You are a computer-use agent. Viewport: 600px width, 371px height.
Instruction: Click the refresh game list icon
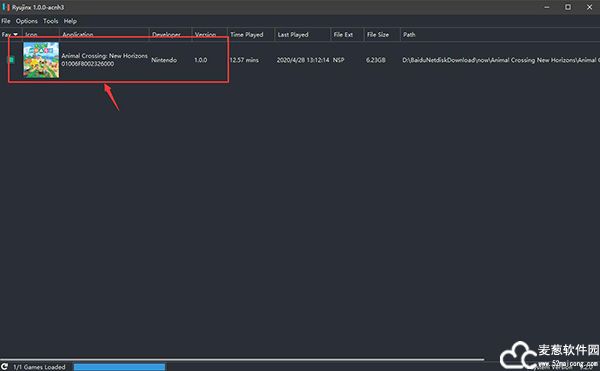tap(5, 366)
